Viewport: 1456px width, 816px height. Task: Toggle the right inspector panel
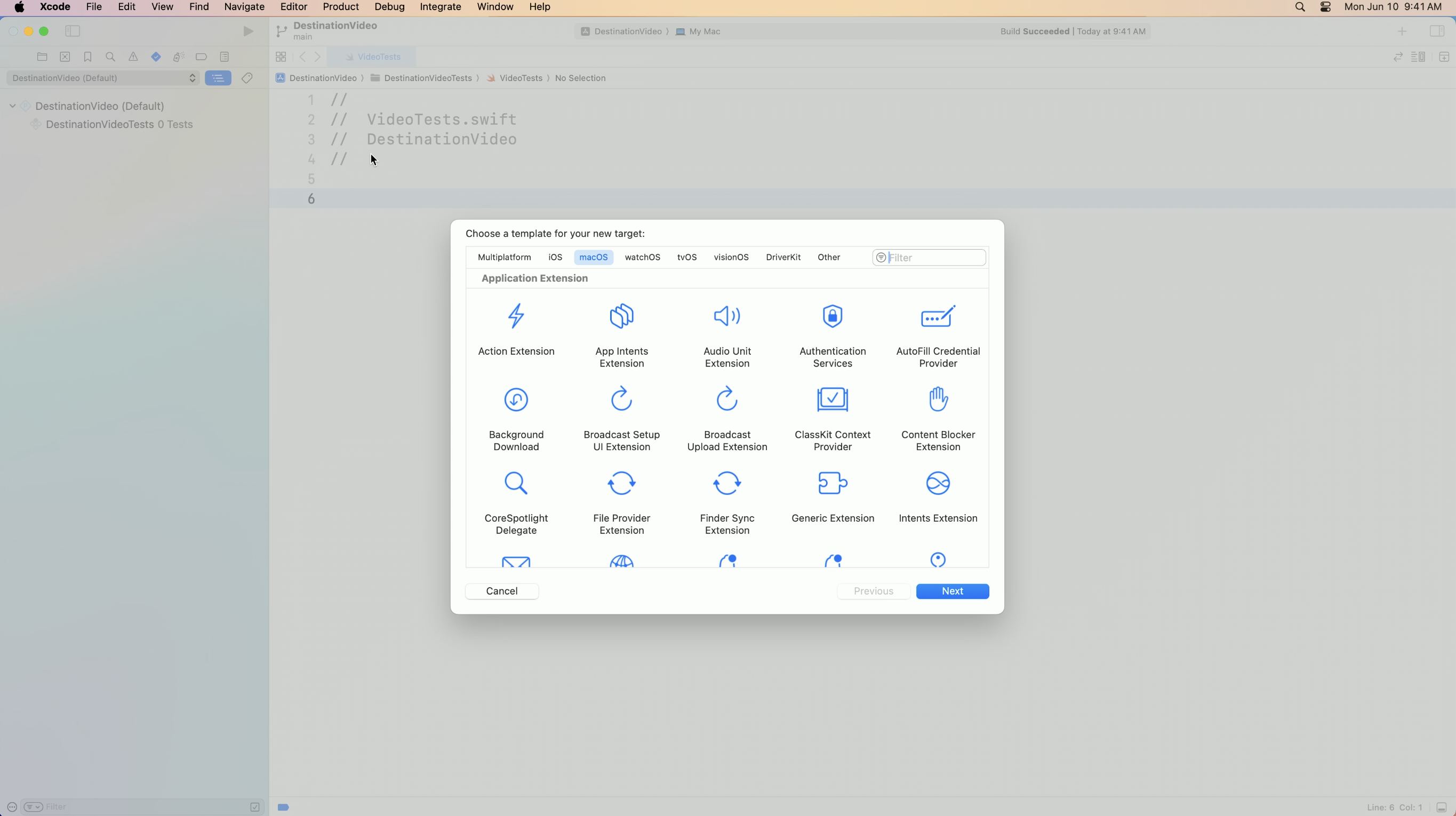[1436, 31]
